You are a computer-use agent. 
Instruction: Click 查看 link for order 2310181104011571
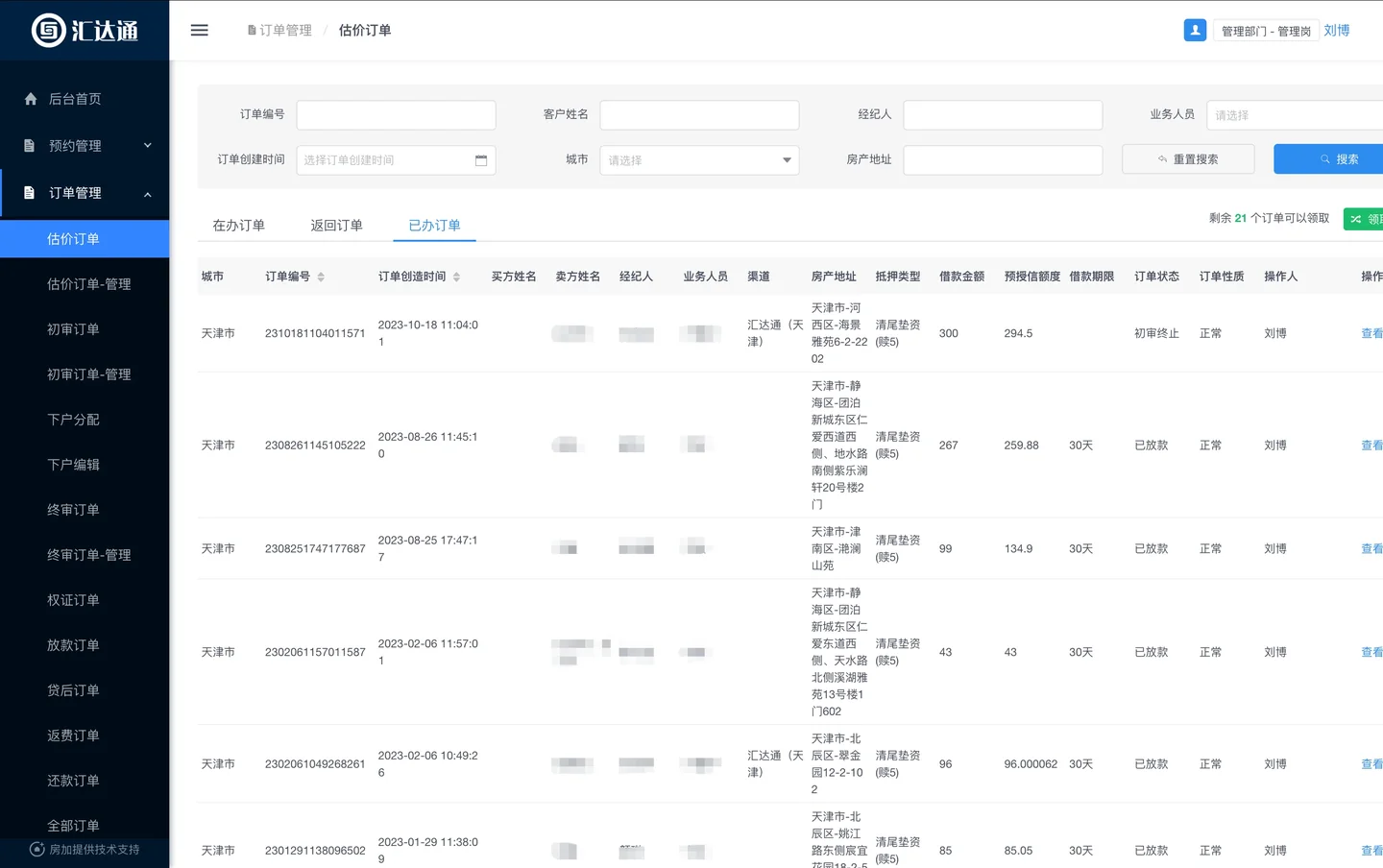(1371, 333)
